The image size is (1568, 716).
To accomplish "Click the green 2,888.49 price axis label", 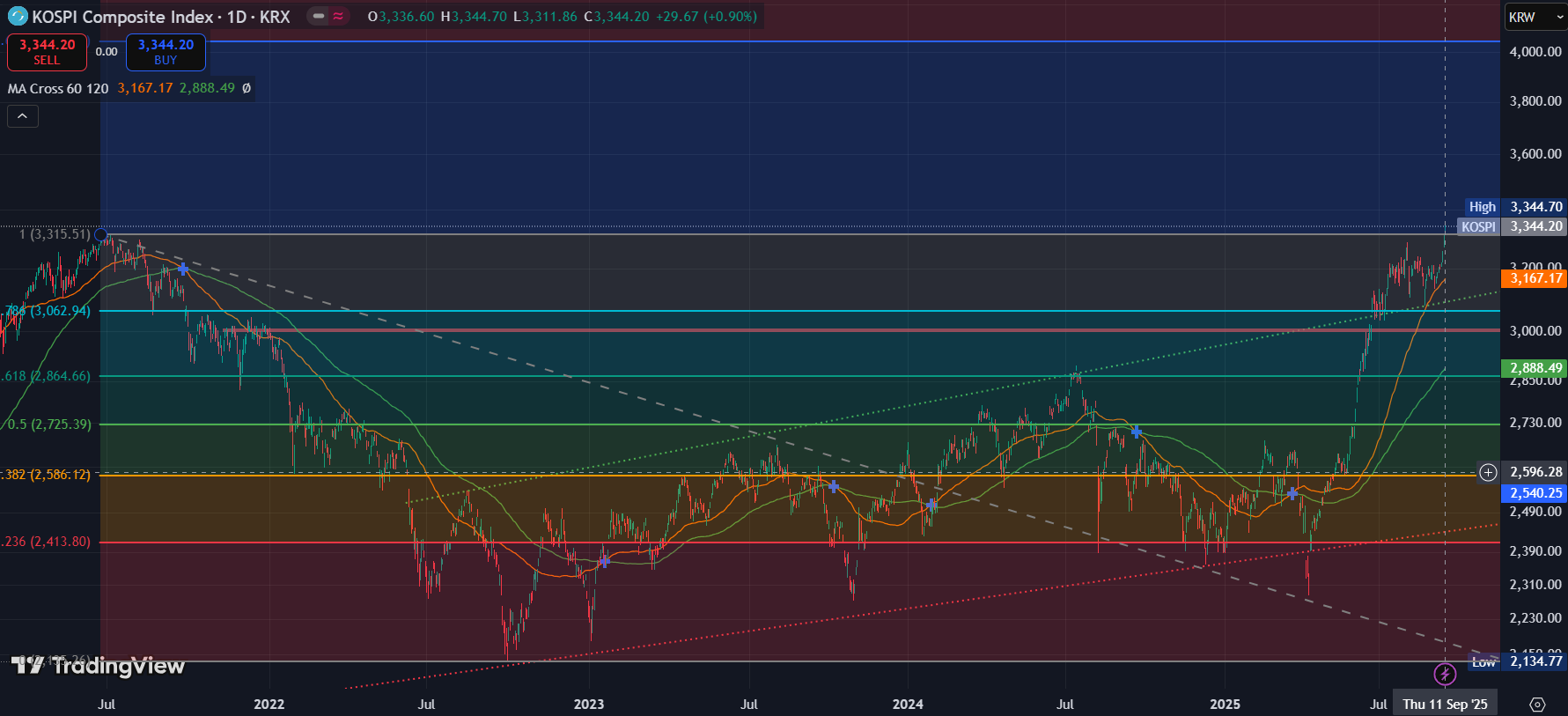I will (x=1535, y=368).
